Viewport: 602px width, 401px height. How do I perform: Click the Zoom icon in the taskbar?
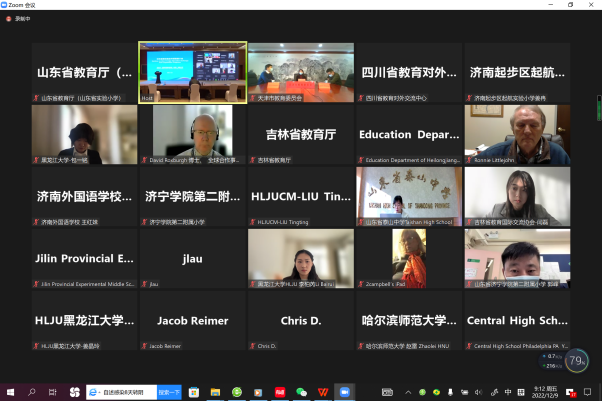click(x=345, y=391)
